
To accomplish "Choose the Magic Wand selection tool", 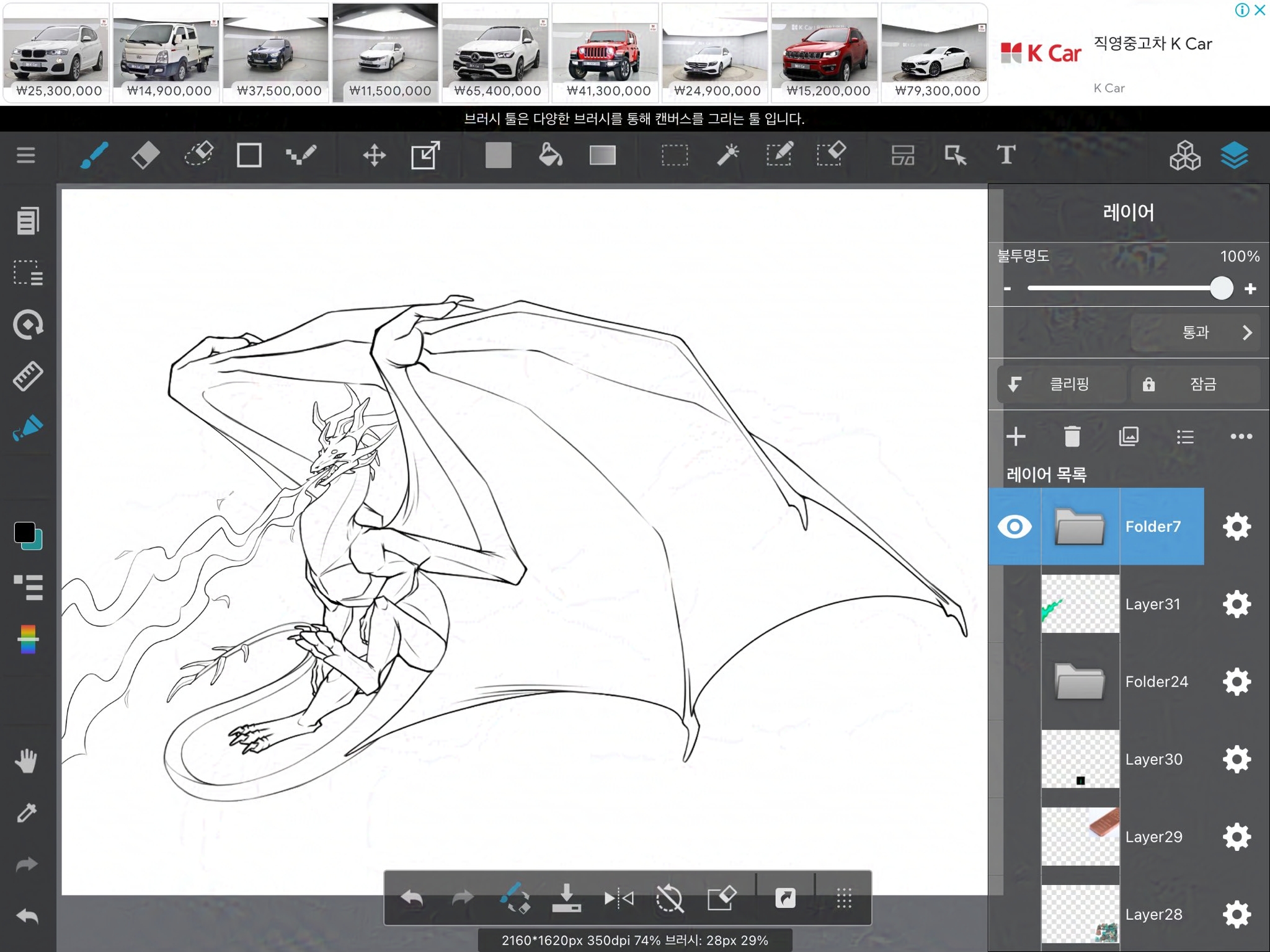I will pos(727,155).
